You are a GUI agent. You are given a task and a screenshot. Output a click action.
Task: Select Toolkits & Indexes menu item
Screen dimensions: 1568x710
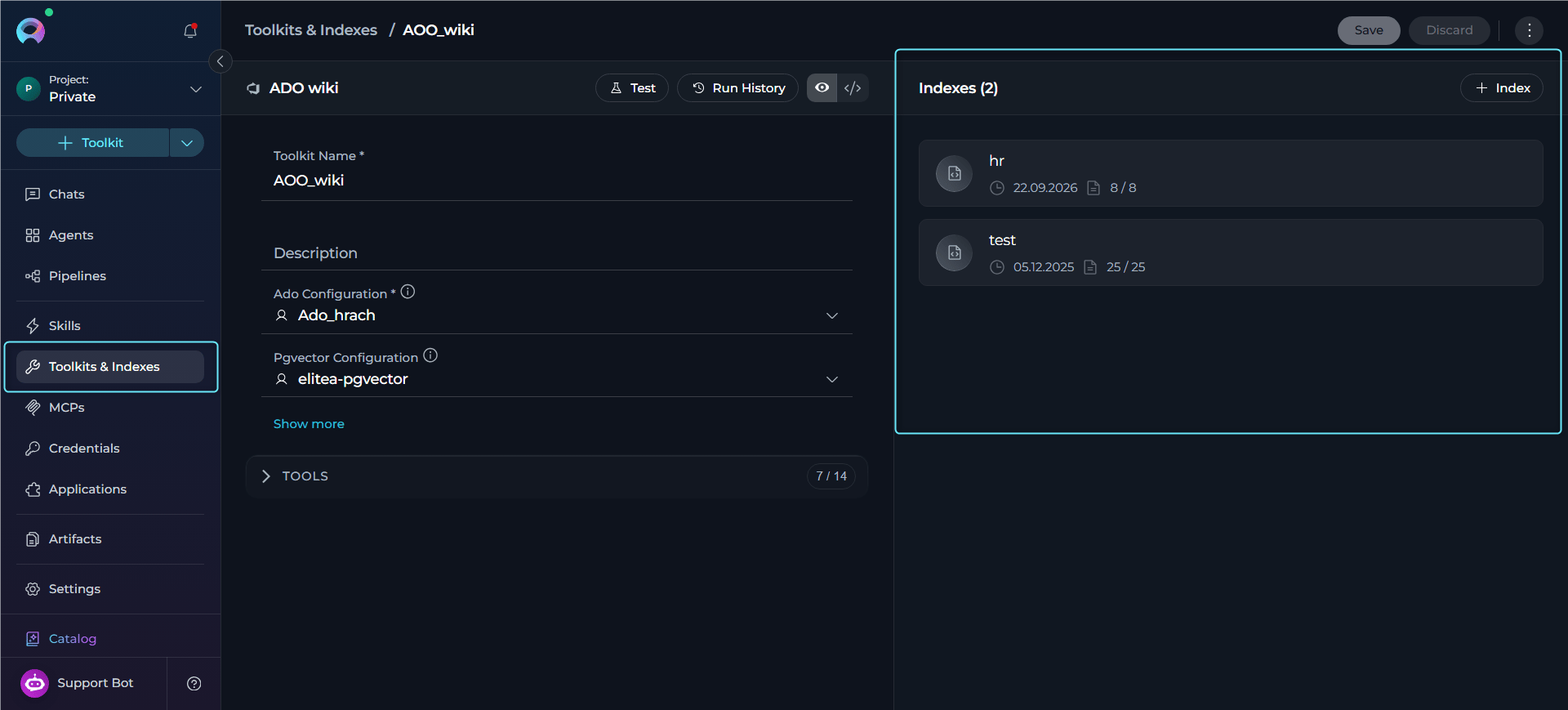110,367
